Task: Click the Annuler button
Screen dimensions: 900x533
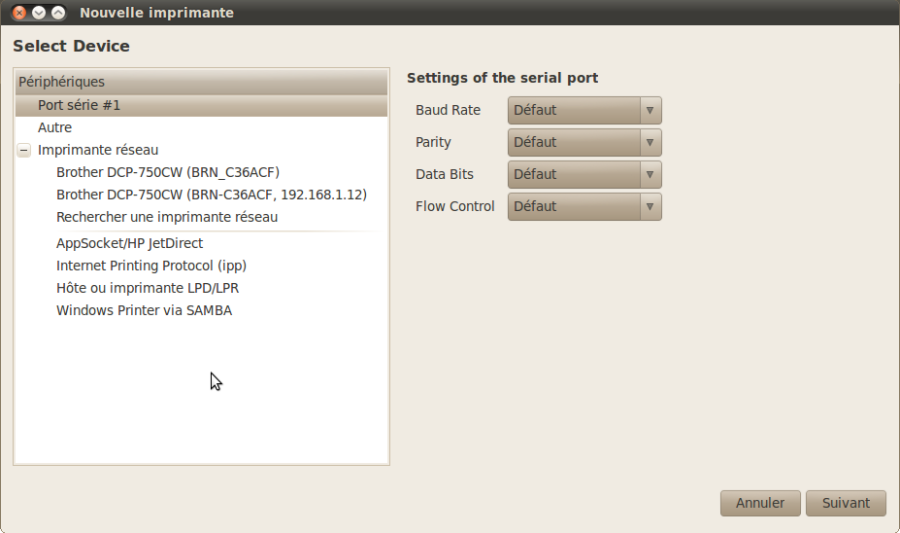Action: tap(760, 503)
